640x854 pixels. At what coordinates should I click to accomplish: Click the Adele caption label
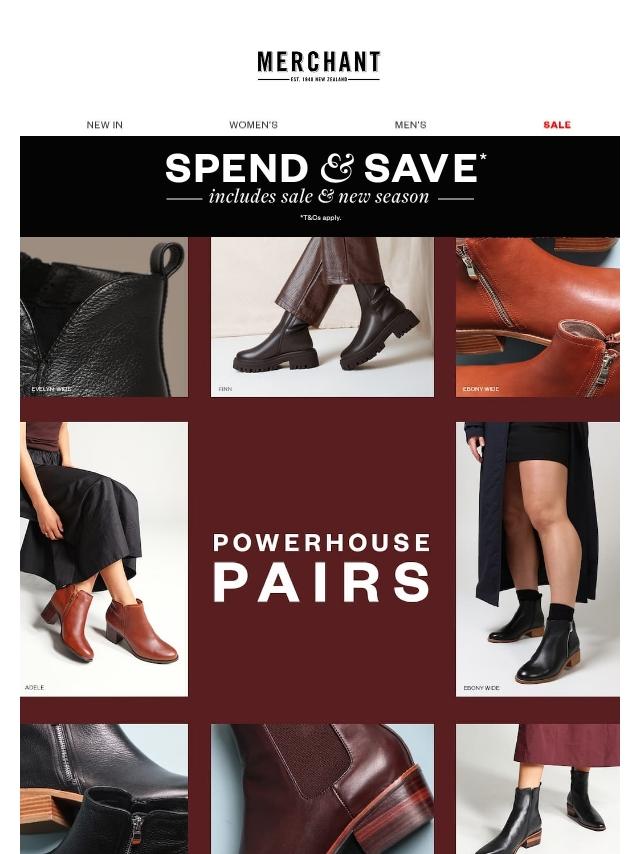[34, 688]
